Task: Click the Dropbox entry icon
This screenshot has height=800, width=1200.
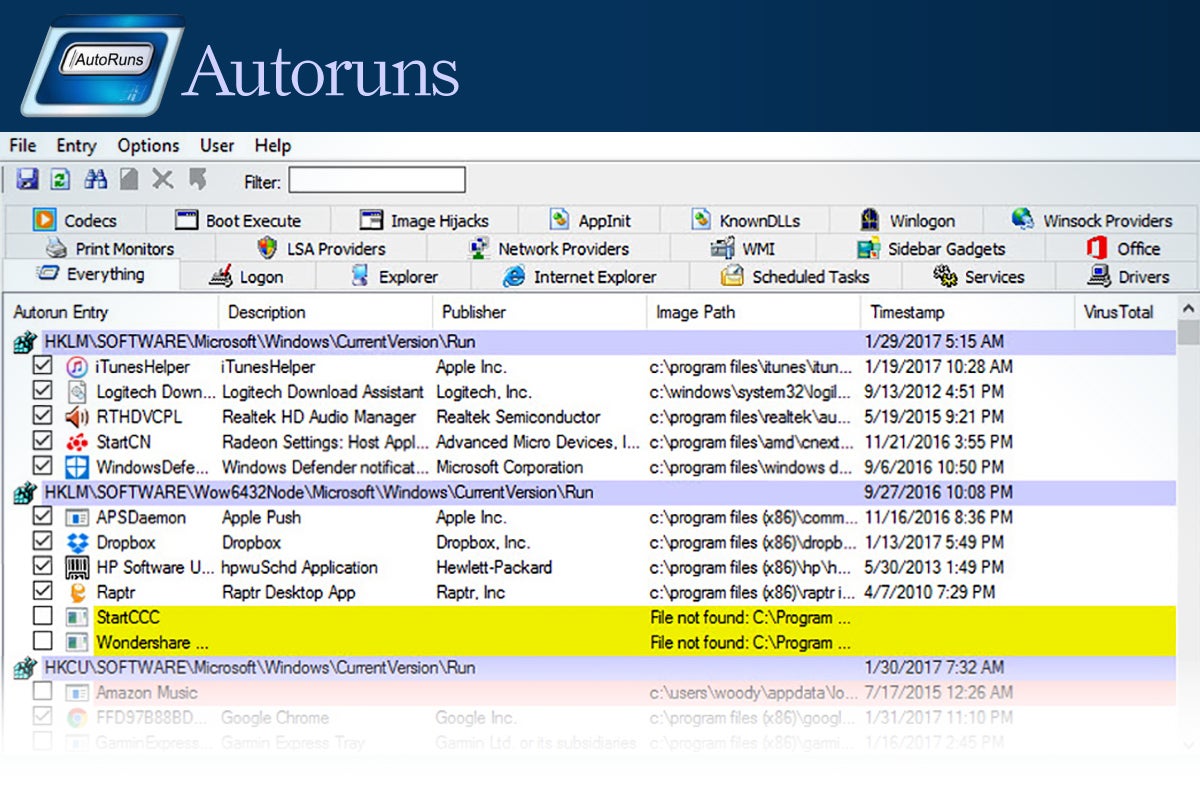Action: pos(77,542)
